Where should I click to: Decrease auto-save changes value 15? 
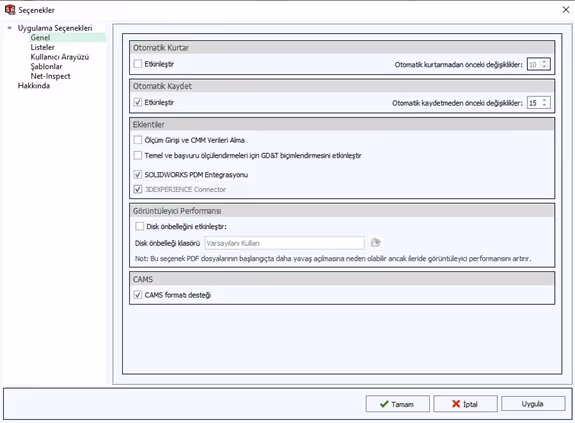(x=544, y=106)
